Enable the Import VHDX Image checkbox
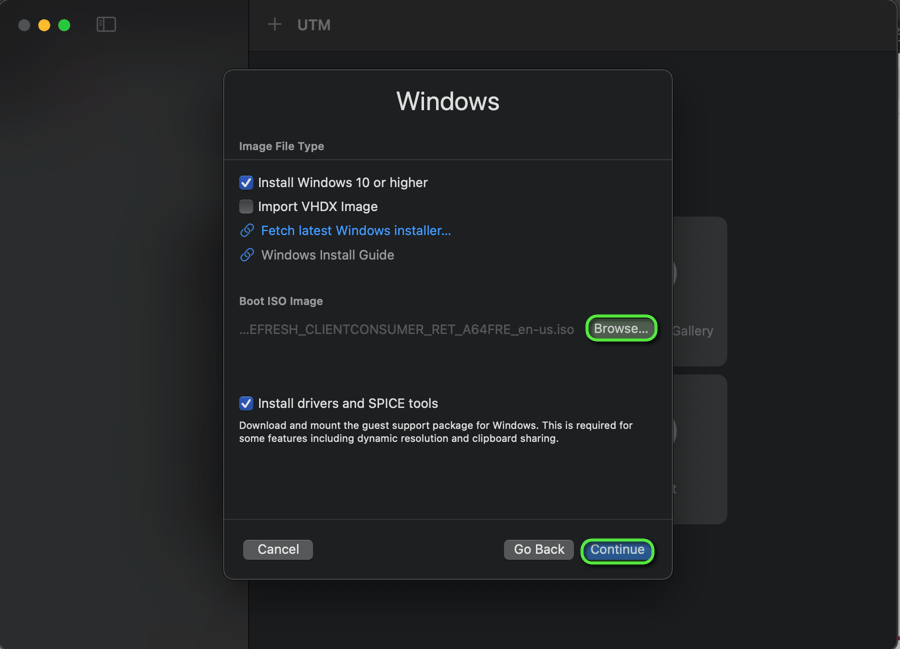The height and width of the screenshot is (649, 900). 246,207
